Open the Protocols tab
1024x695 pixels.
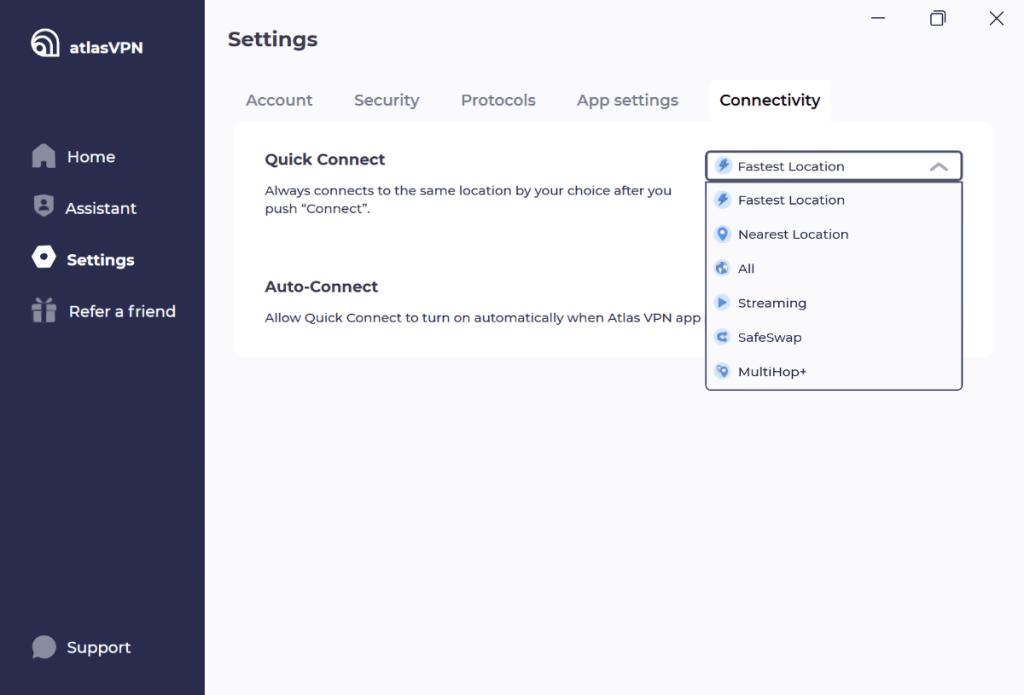click(498, 100)
